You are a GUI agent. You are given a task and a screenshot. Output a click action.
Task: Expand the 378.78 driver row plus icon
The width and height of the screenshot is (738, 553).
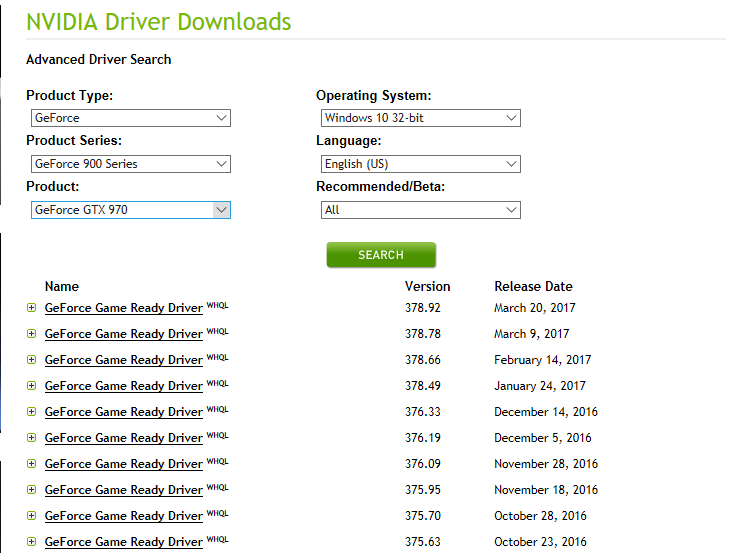tap(32, 334)
